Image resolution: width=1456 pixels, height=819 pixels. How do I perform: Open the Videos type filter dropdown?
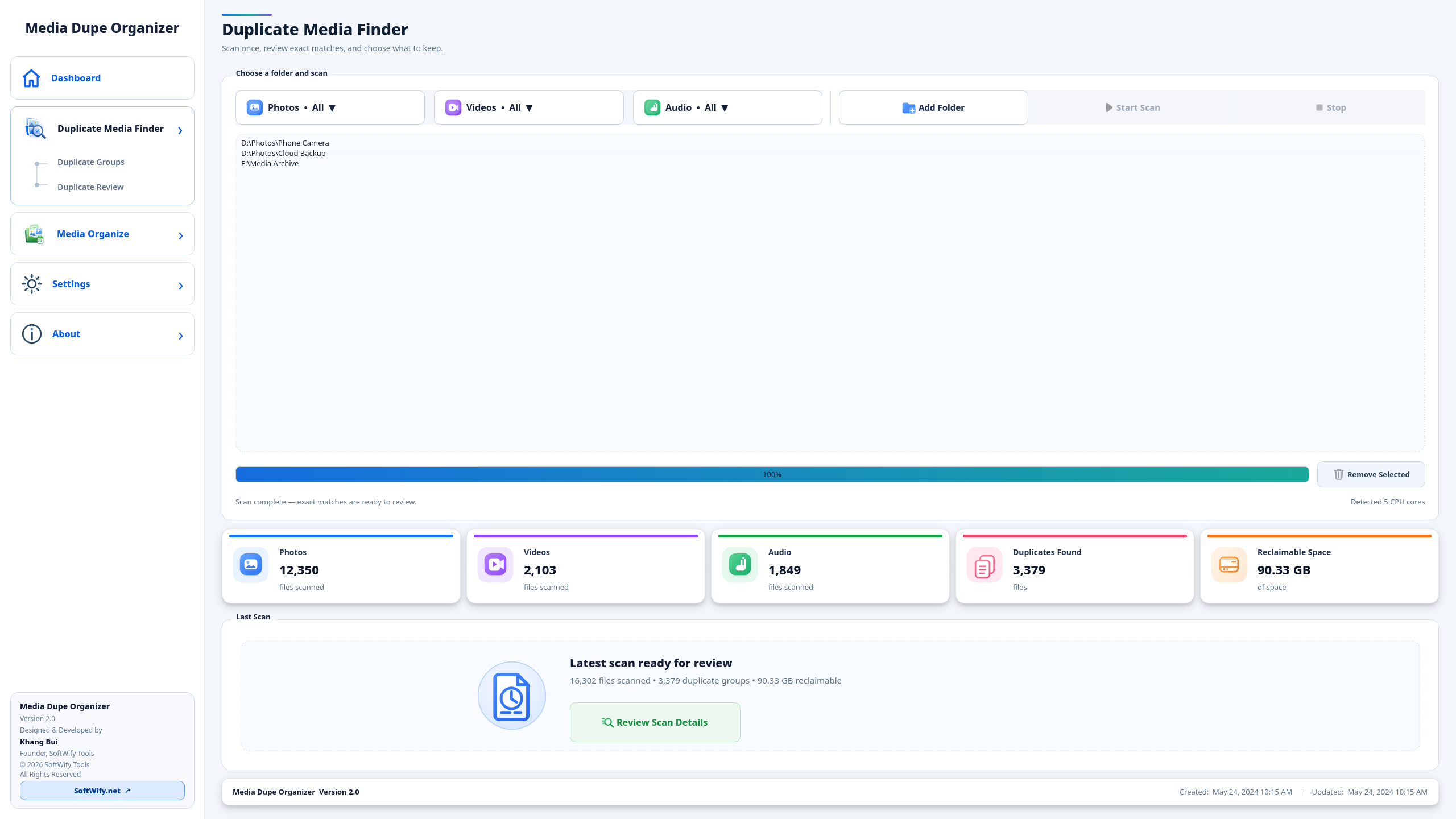[529, 107]
